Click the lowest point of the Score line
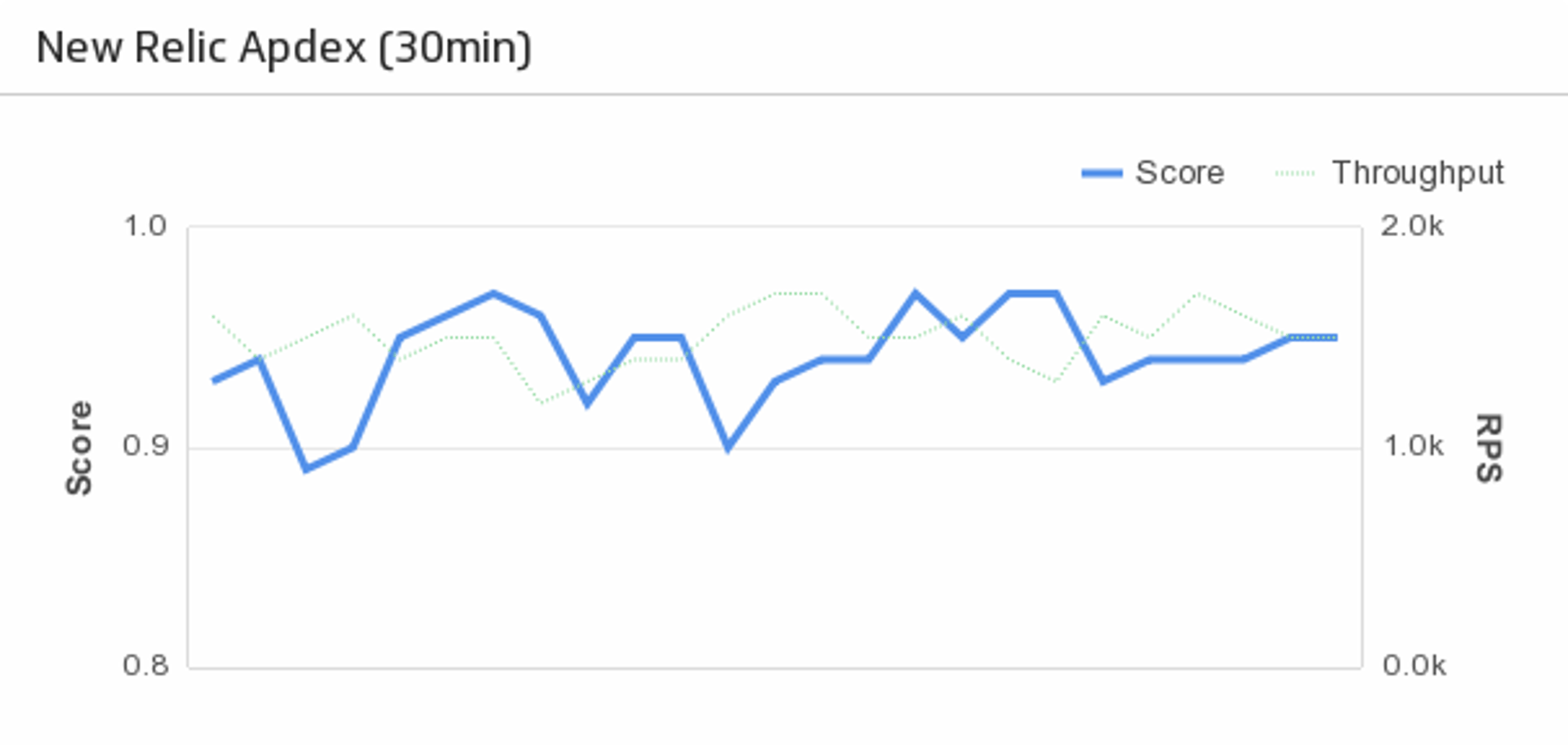 tap(306, 470)
